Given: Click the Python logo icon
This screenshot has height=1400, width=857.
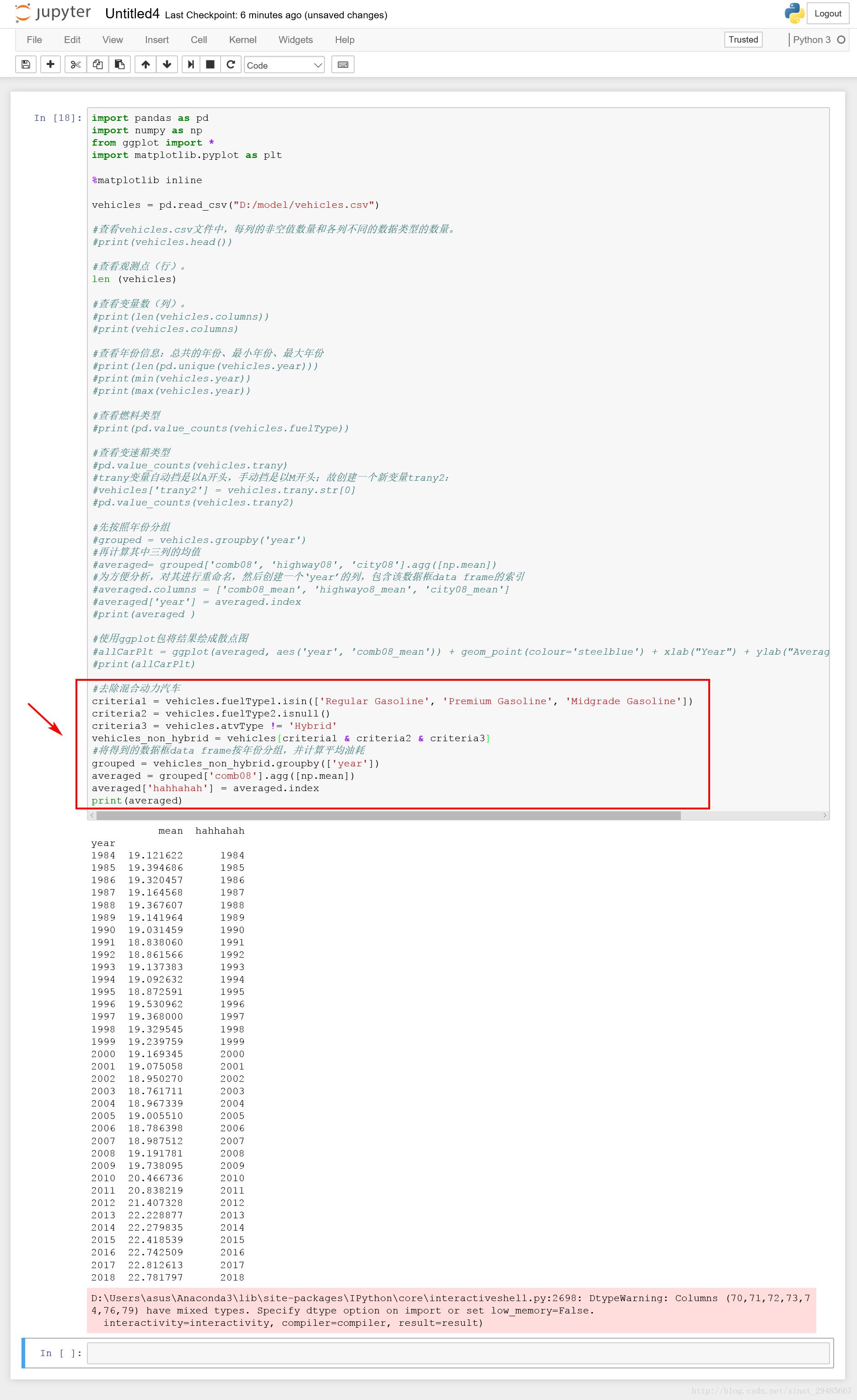Looking at the screenshot, I should coord(794,14).
